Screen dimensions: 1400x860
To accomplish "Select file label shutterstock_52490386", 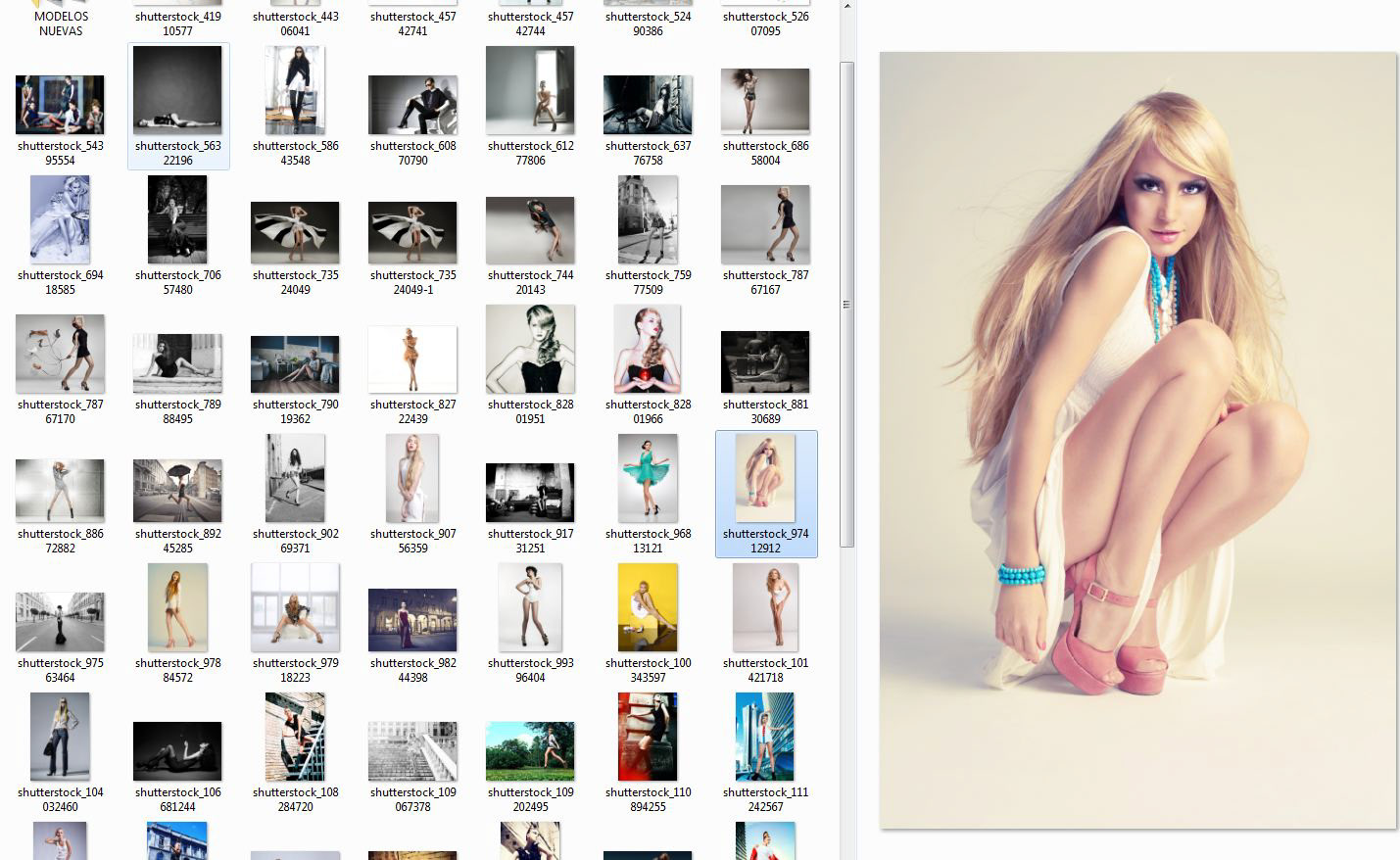I will 648,24.
